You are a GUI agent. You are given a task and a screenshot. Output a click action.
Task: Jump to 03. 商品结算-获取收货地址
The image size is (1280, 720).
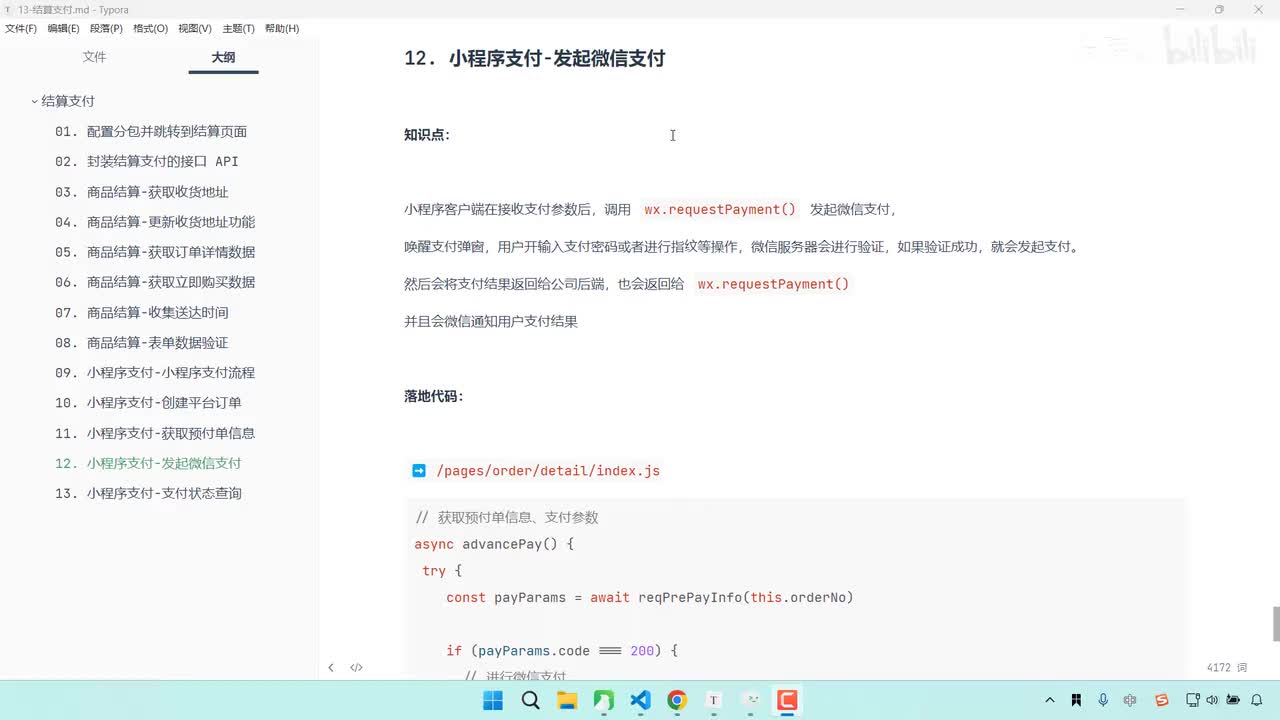click(x=142, y=192)
